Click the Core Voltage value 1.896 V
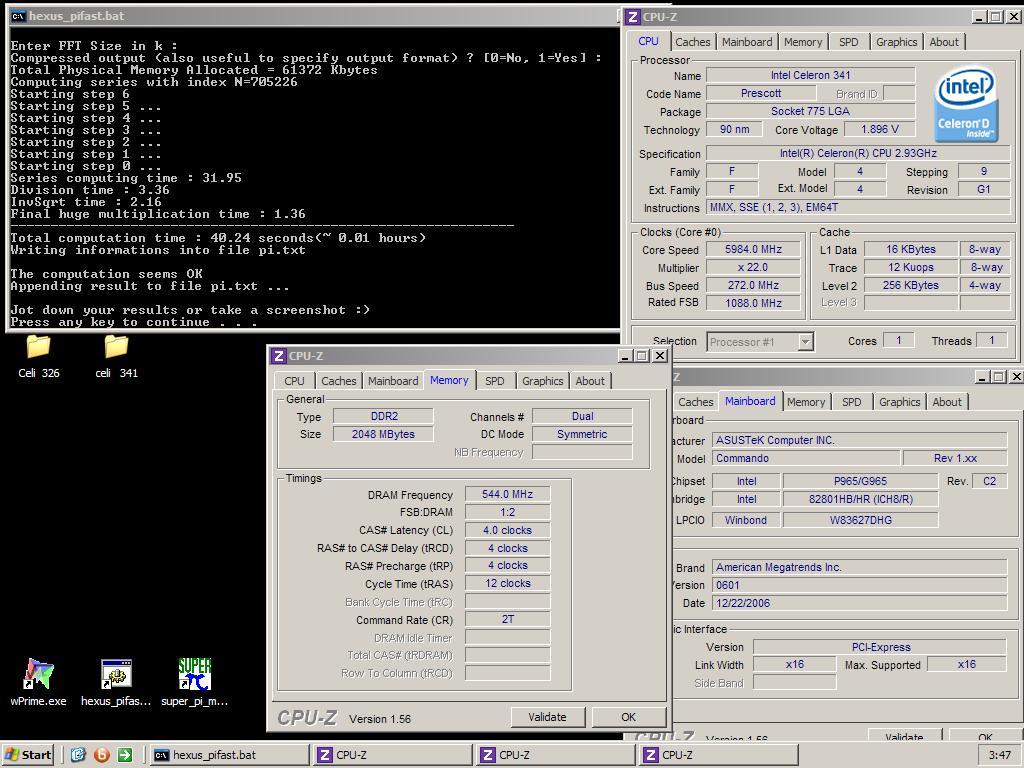 (880, 129)
